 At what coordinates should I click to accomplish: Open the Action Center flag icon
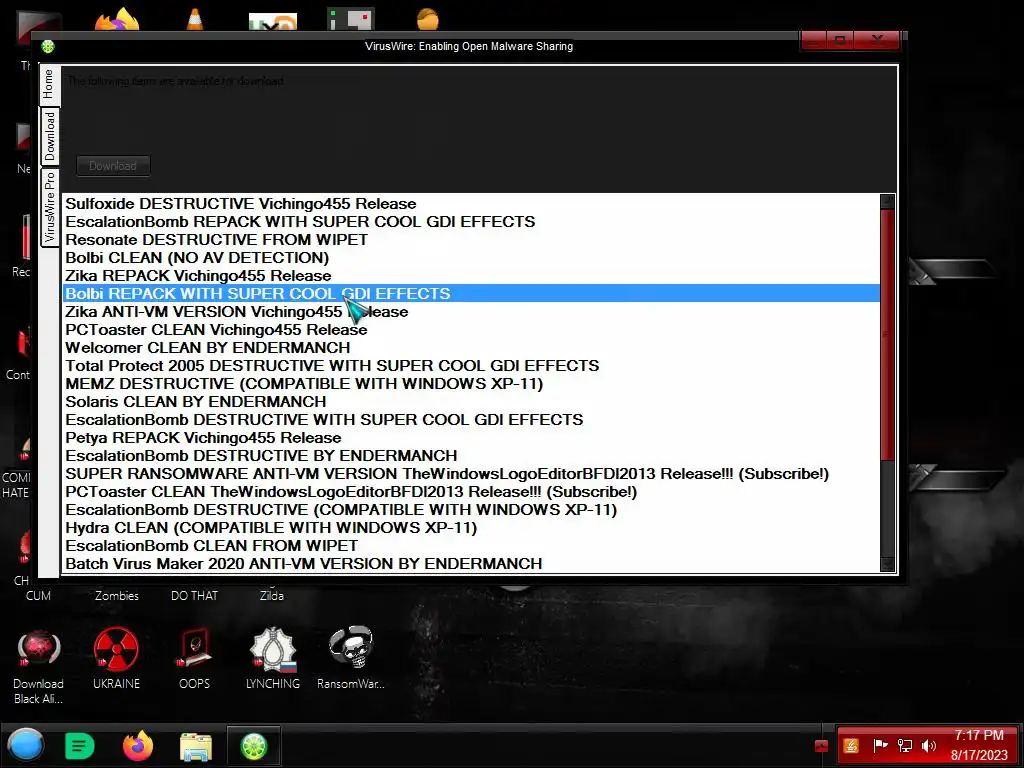click(880, 746)
